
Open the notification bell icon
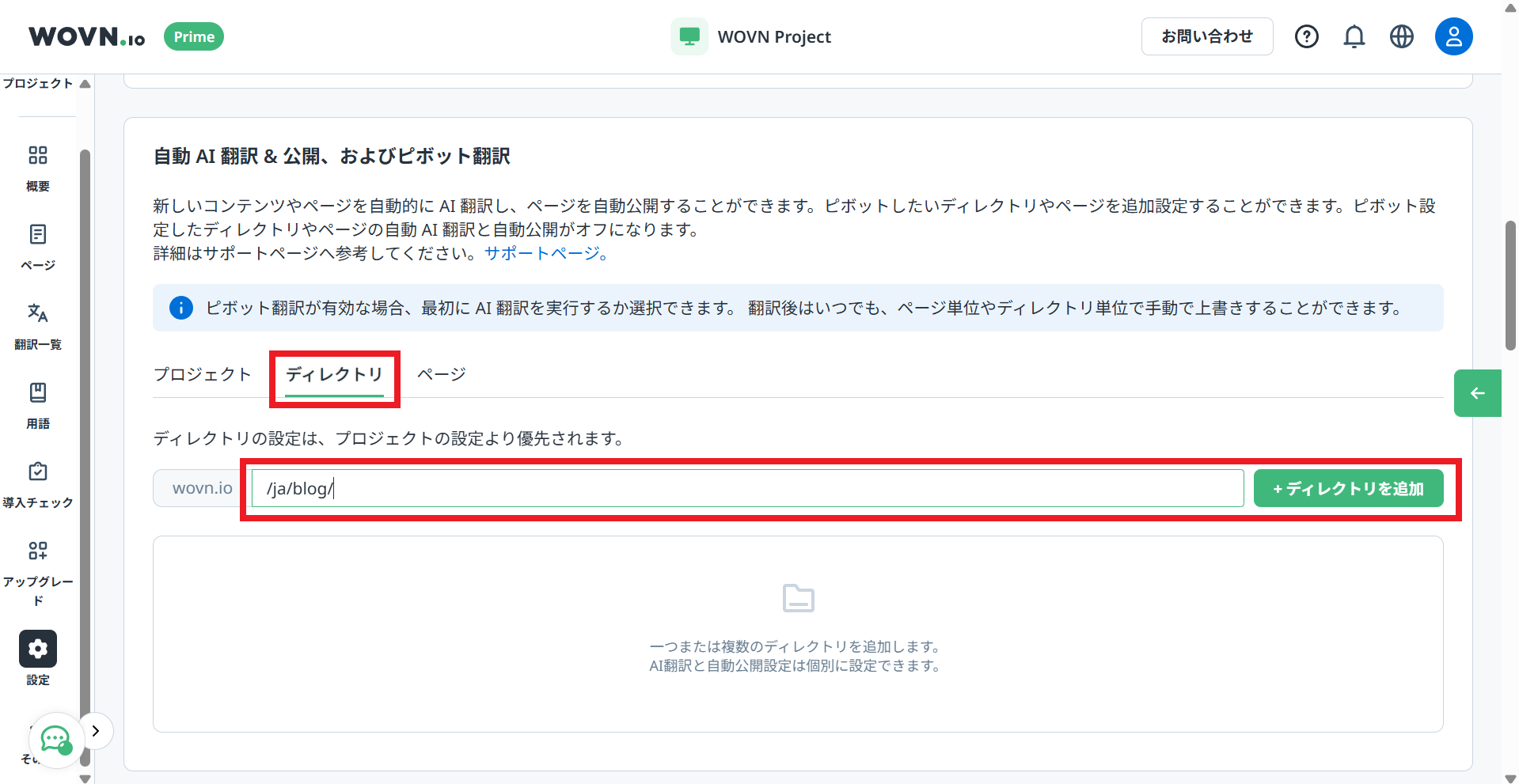pyautogui.click(x=1354, y=36)
